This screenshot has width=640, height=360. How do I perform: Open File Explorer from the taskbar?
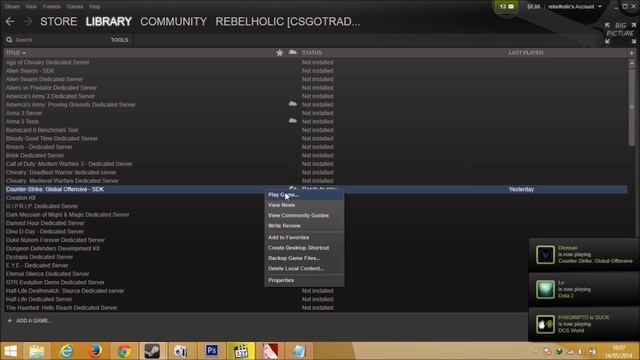(x=37, y=351)
